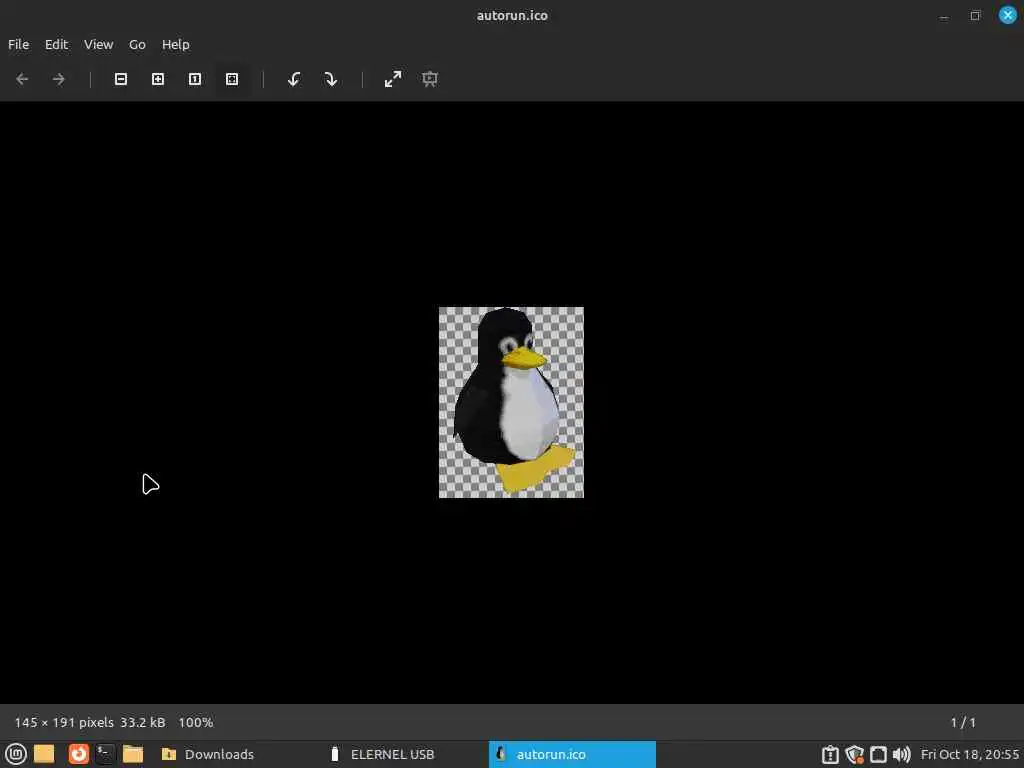This screenshot has width=1024, height=768.
Task: Zoom out using the minus icon
Action: (x=121, y=79)
